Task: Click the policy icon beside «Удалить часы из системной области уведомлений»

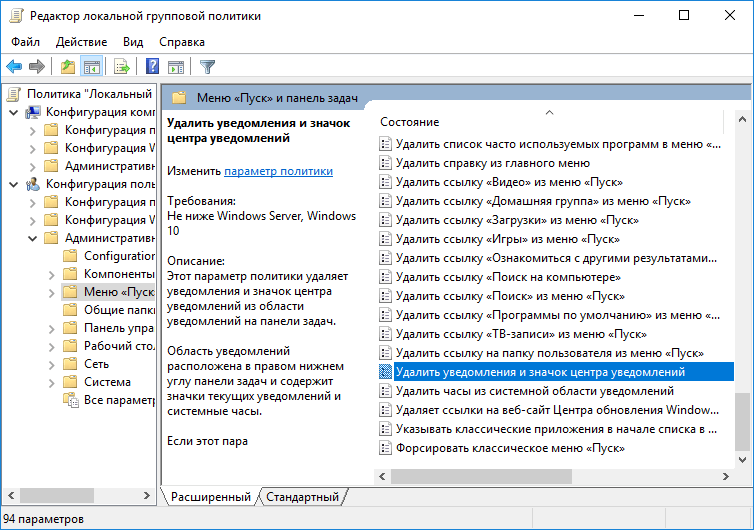Action: coord(385,391)
